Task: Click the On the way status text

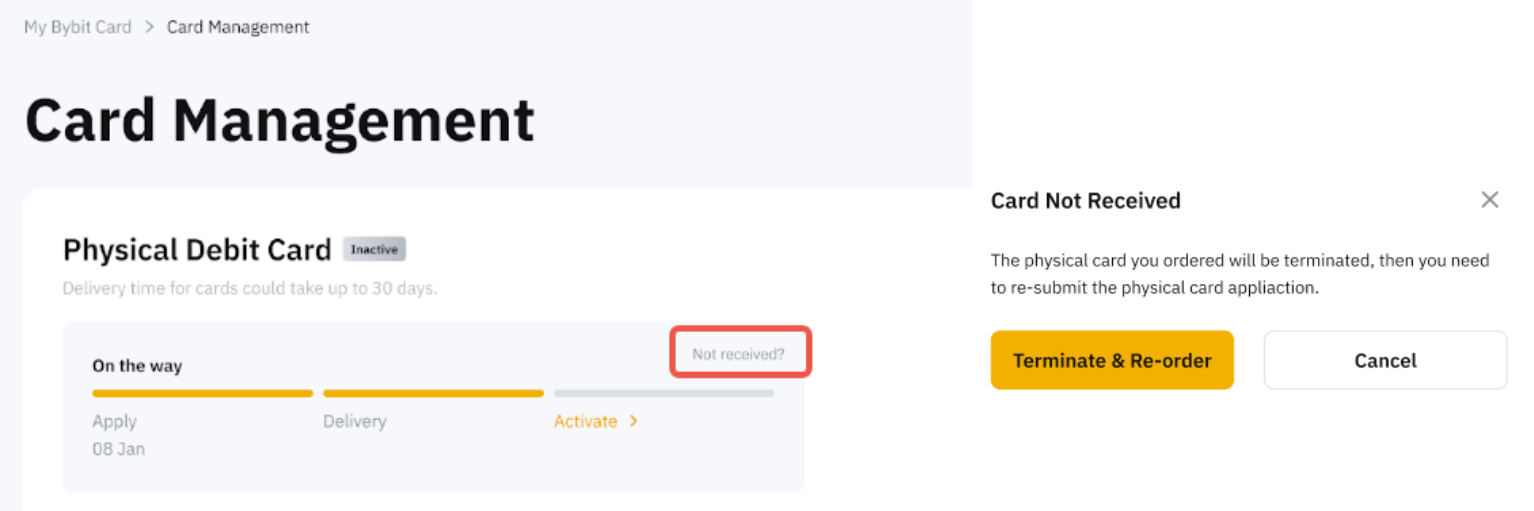Action: click(137, 366)
